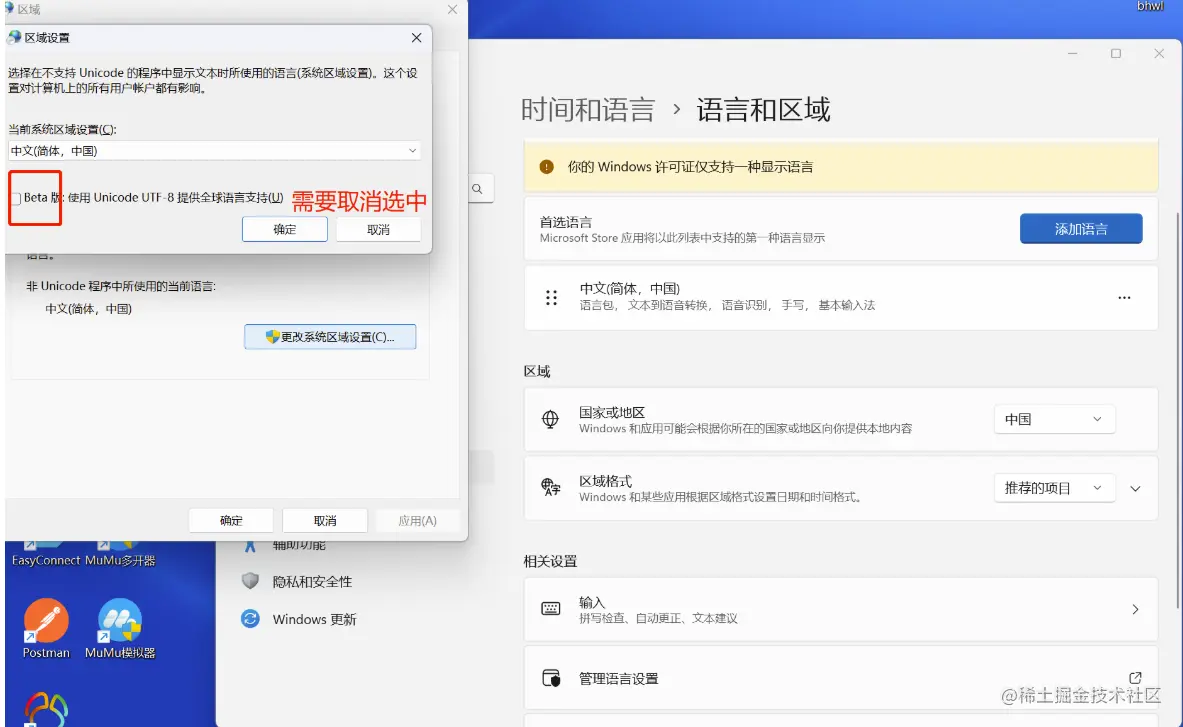Select Windows 更新 in Settings sidebar
The height and width of the screenshot is (727, 1183).
(315, 619)
